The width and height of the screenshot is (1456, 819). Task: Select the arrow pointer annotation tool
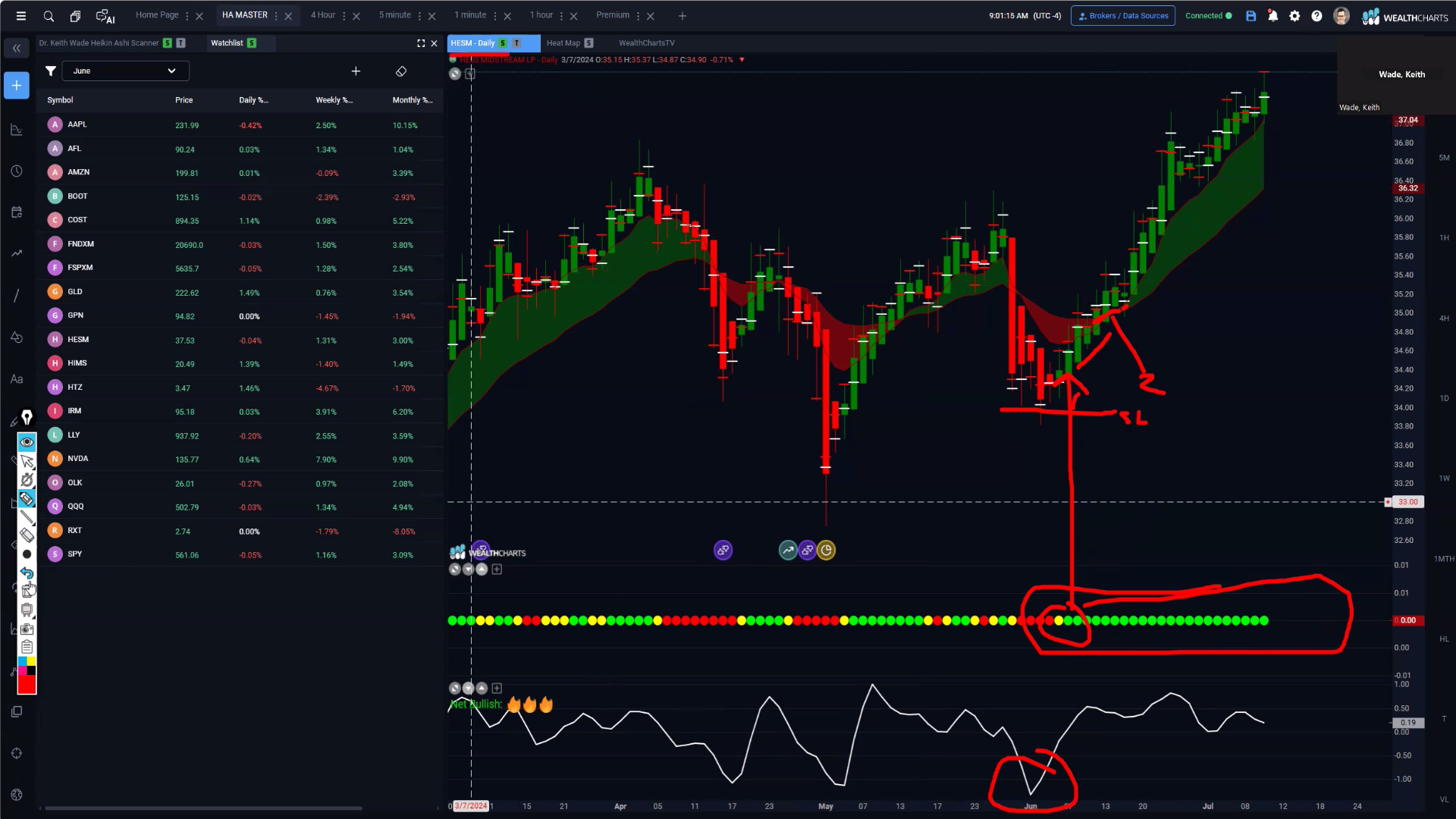[27, 462]
